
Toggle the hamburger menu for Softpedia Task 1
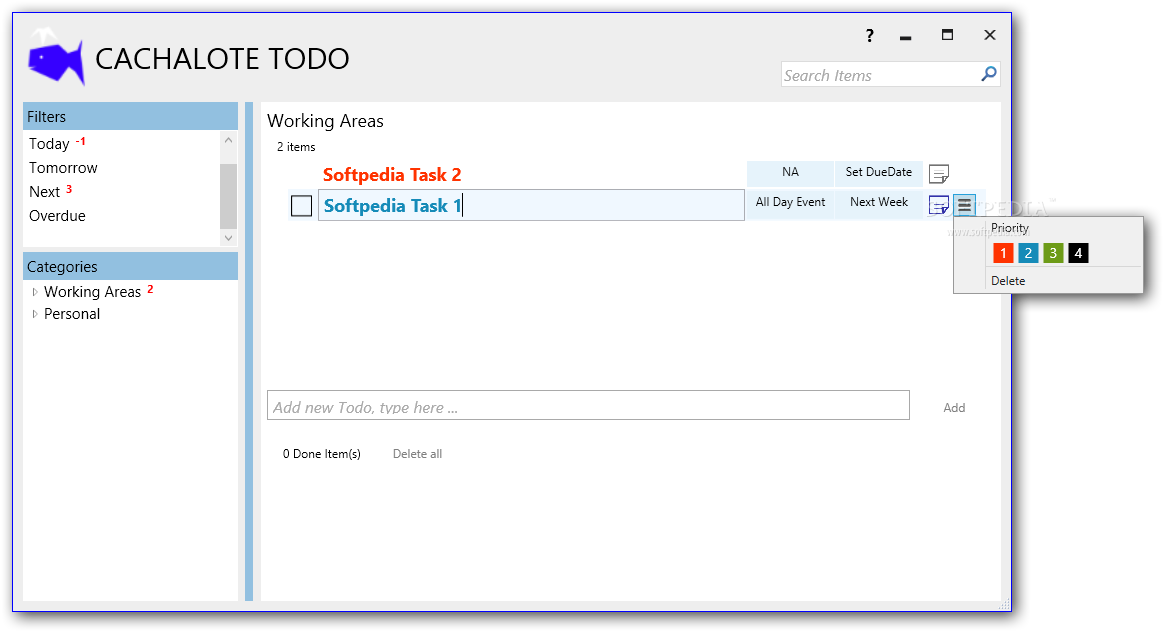point(964,205)
